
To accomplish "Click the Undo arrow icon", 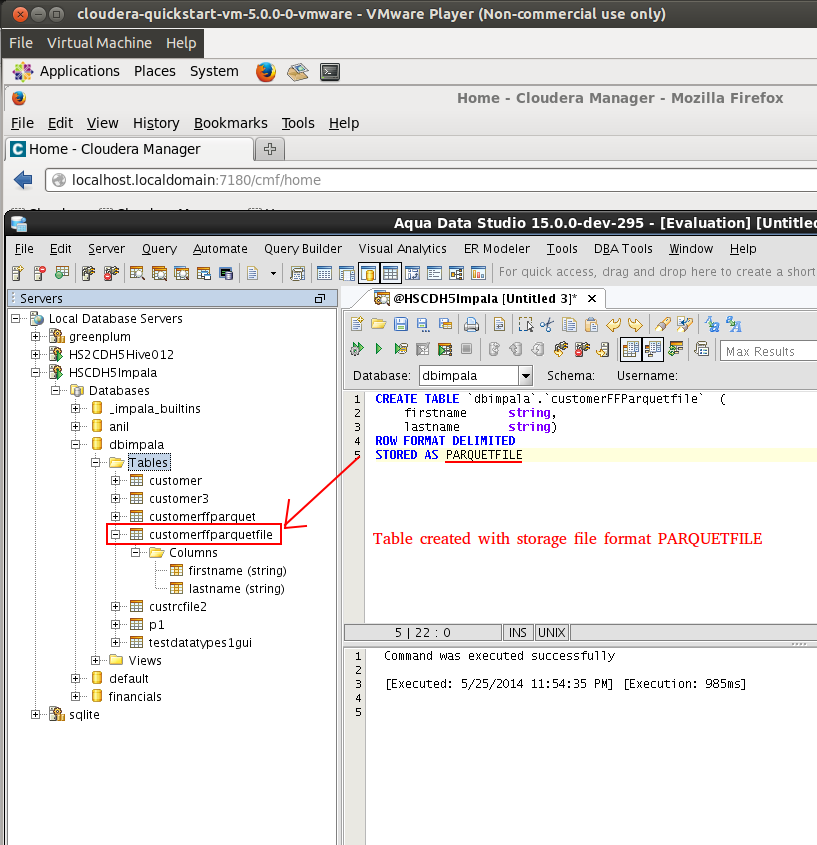I will click(x=613, y=324).
